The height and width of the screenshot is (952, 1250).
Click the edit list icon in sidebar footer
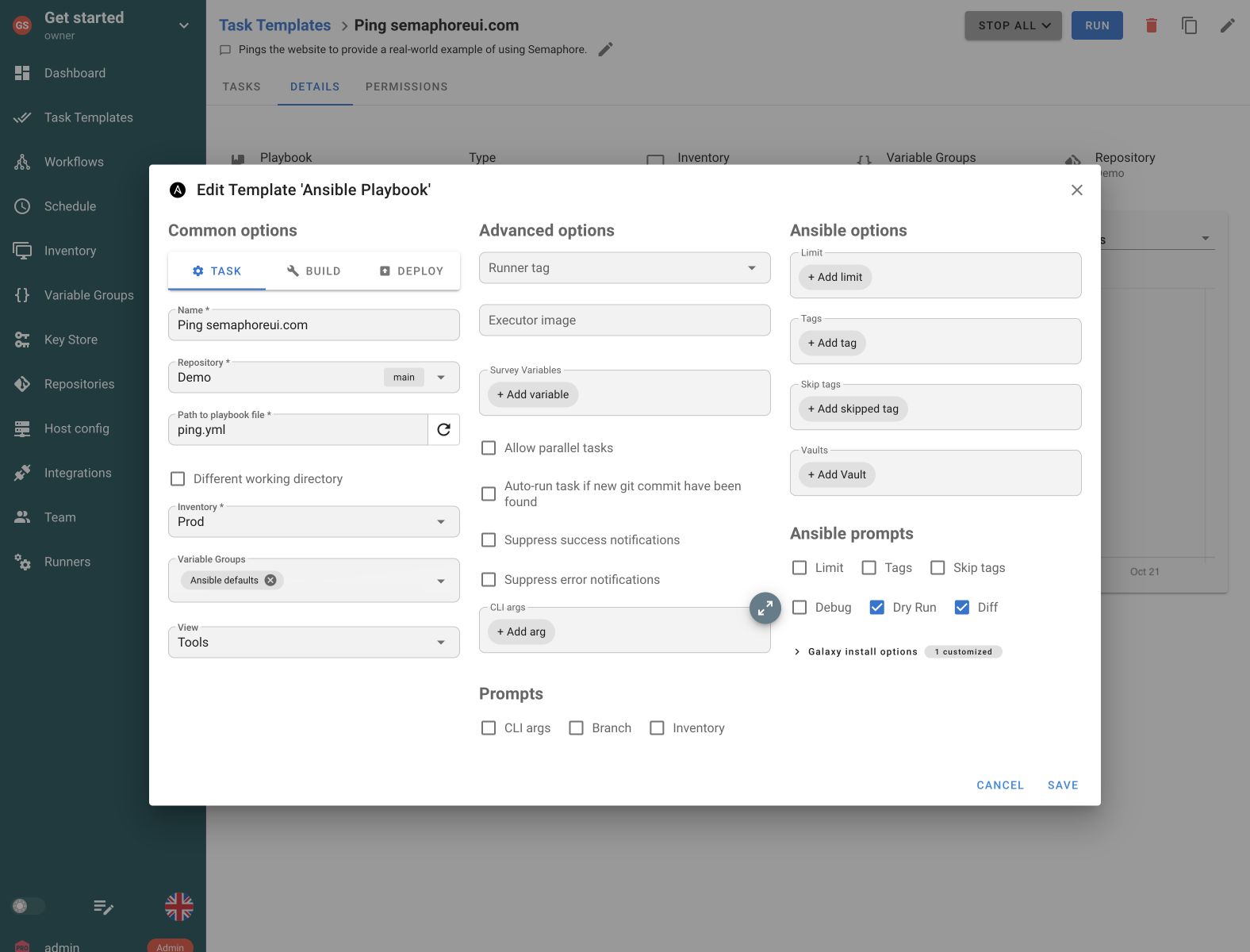pyautogui.click(x=103, y=907)
